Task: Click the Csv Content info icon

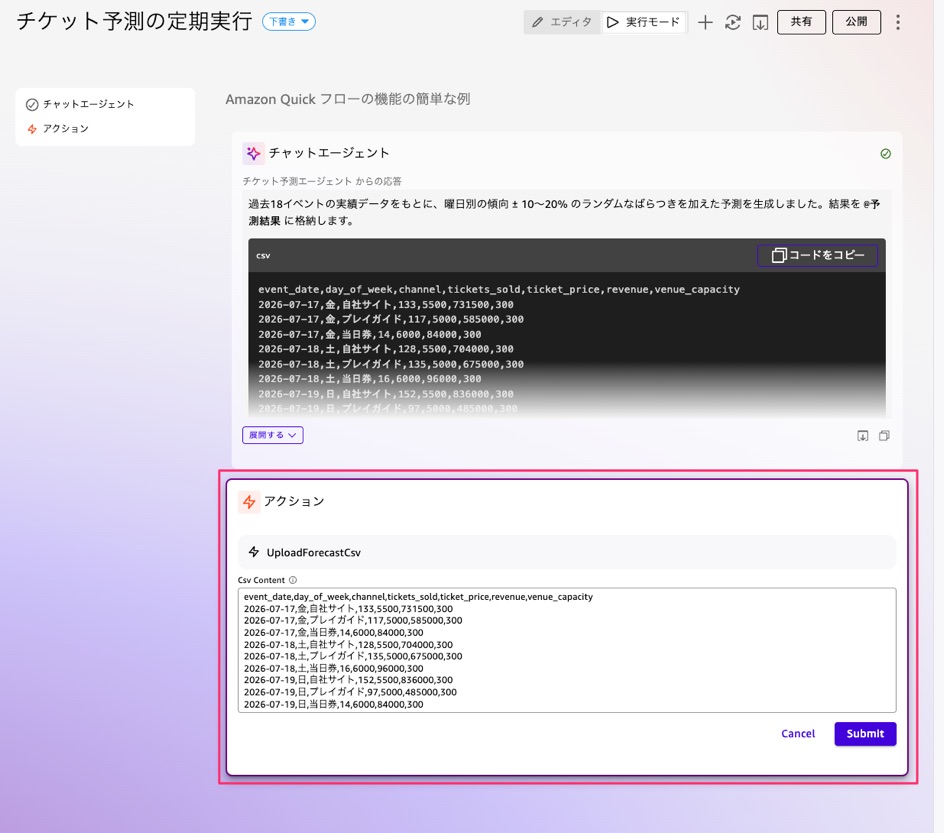Action: [x=293, y=580]
